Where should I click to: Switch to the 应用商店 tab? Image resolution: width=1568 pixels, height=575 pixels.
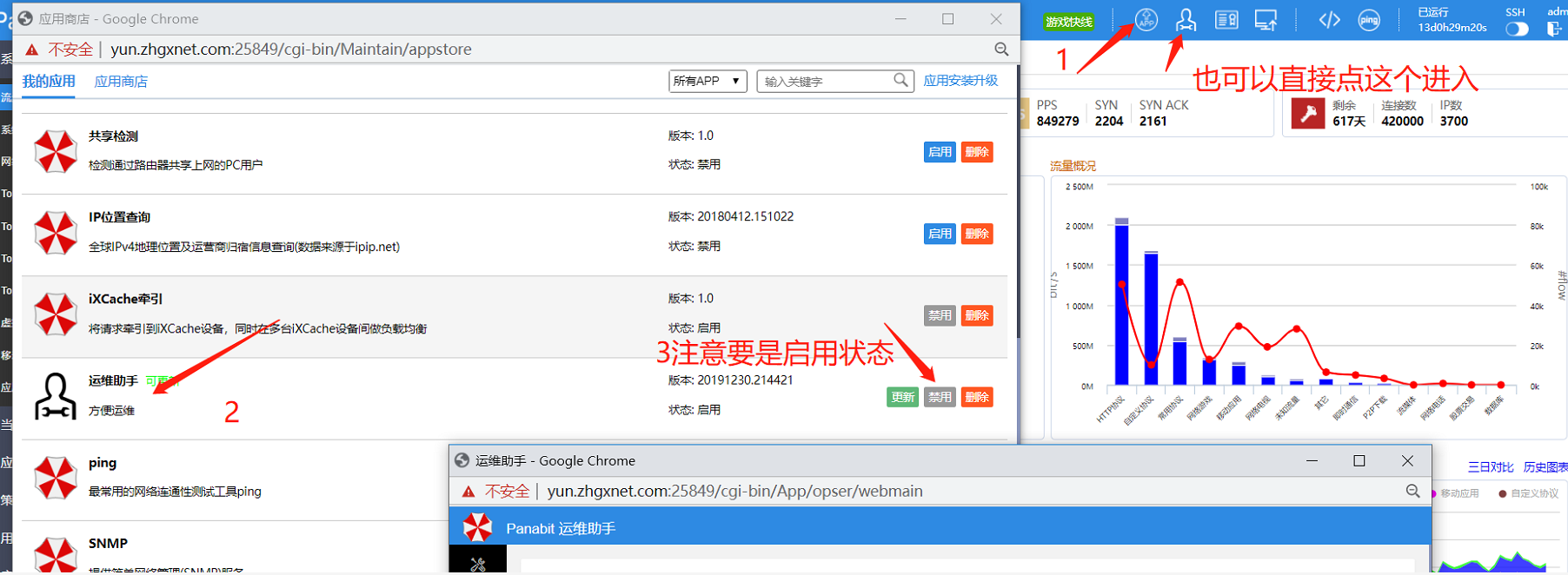click(121, 82)
